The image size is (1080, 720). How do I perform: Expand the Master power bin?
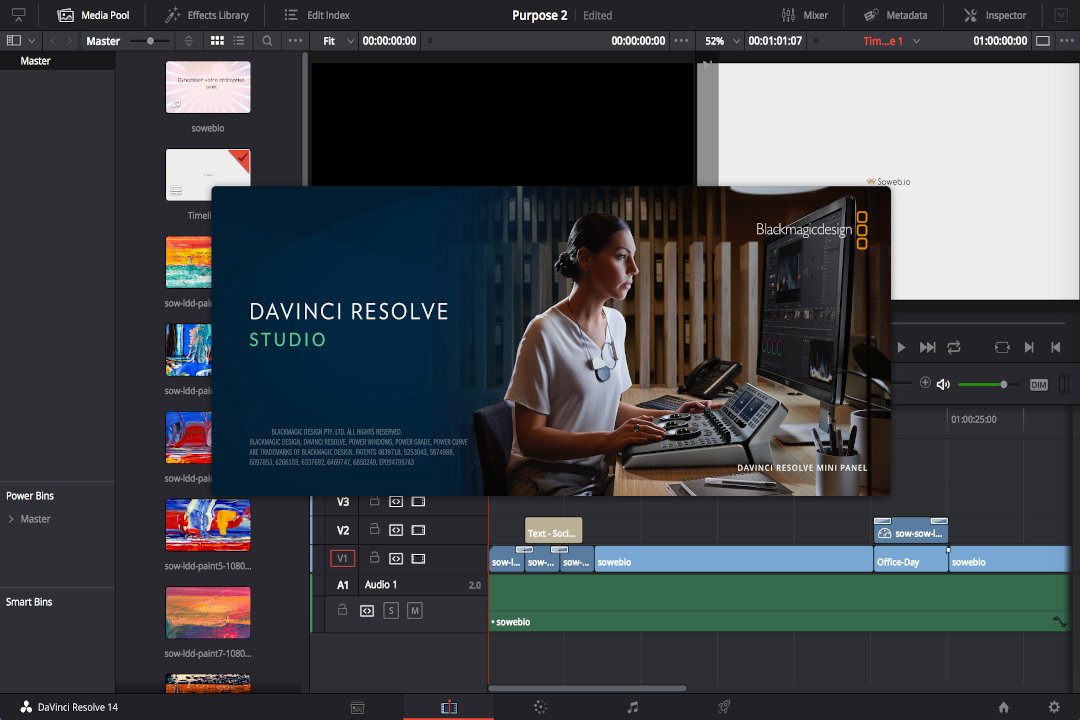(11, 519)
